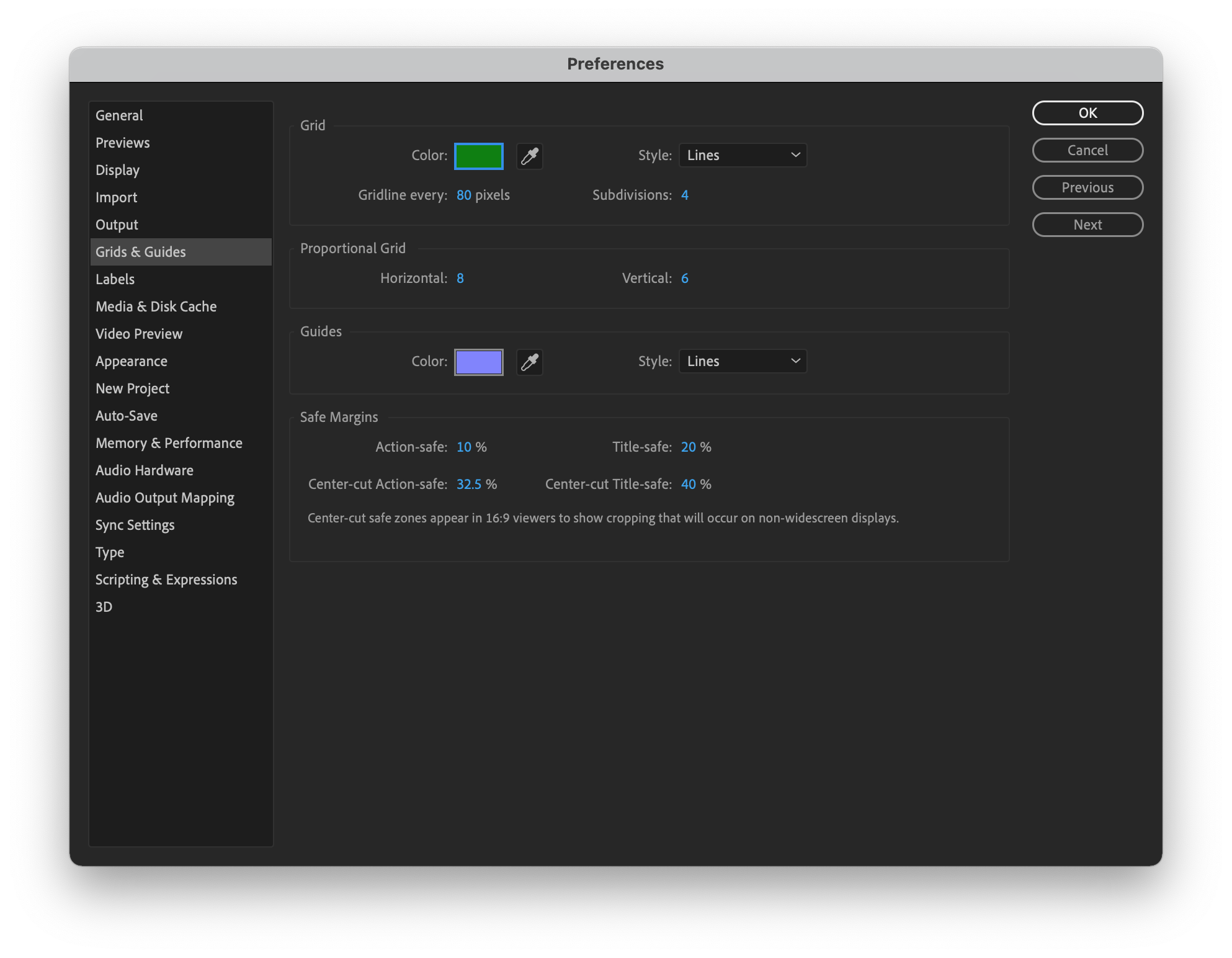Edit Center-cut Action-safe 32.5 value

pyautogui.click(x=468, y=484)
